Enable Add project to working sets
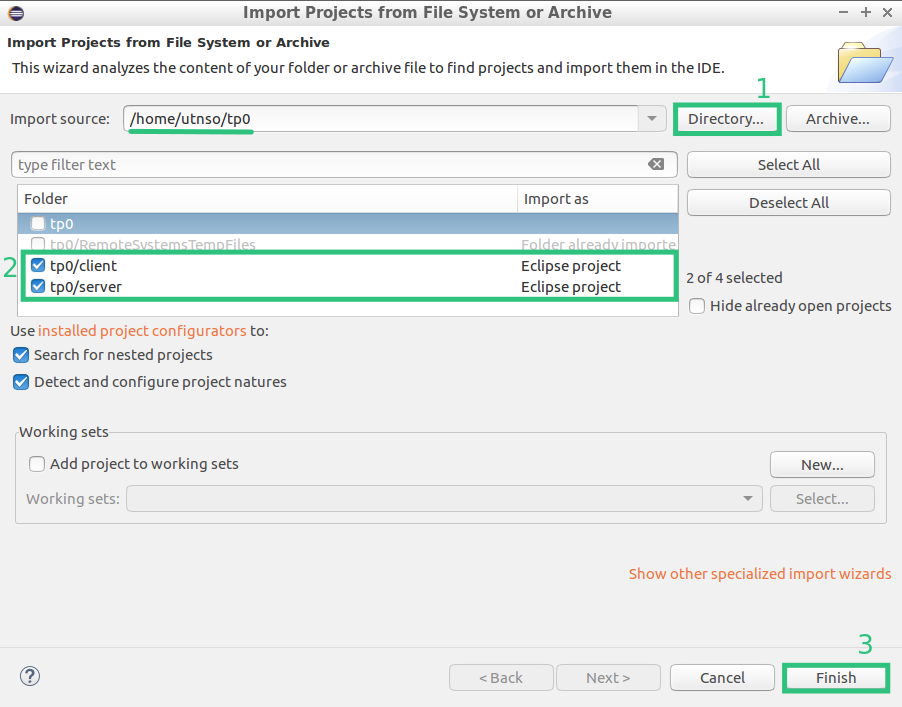The image size is (902, 707). pyautogui.click(x=37, y=463)
